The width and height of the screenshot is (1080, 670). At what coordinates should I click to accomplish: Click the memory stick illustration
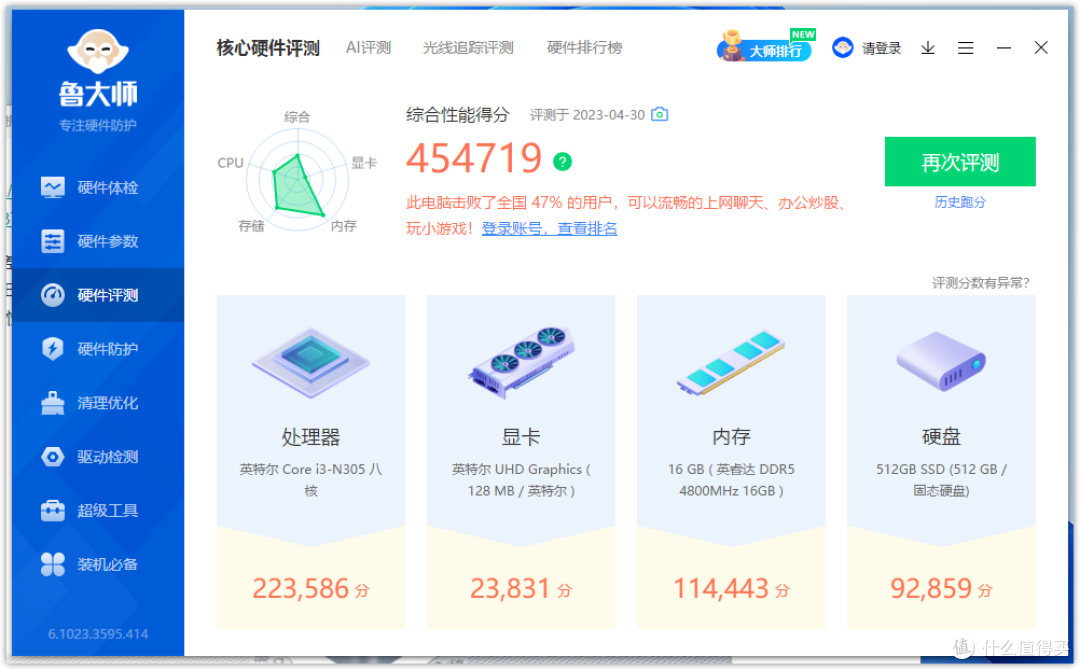point(731,362)
